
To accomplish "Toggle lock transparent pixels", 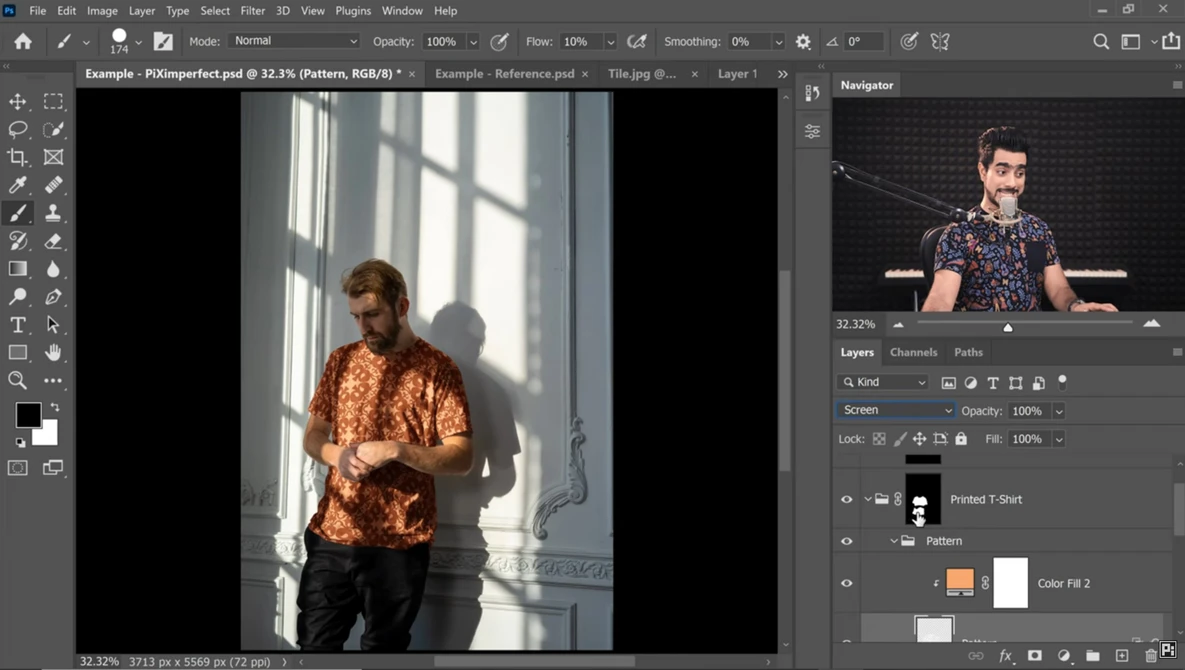I will pyautogui.click(x=879, y=439).
